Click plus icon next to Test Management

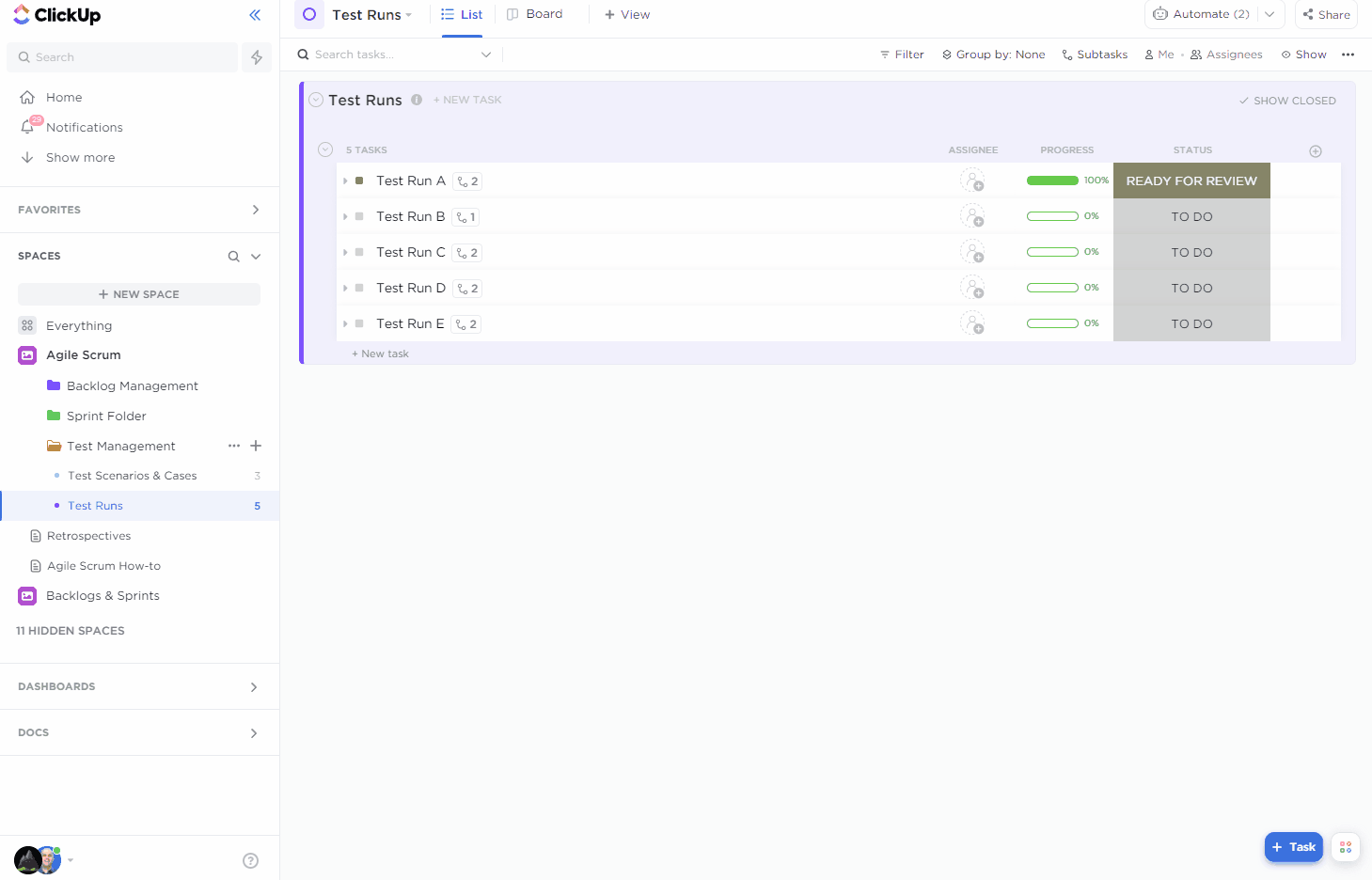pos(256,446)
